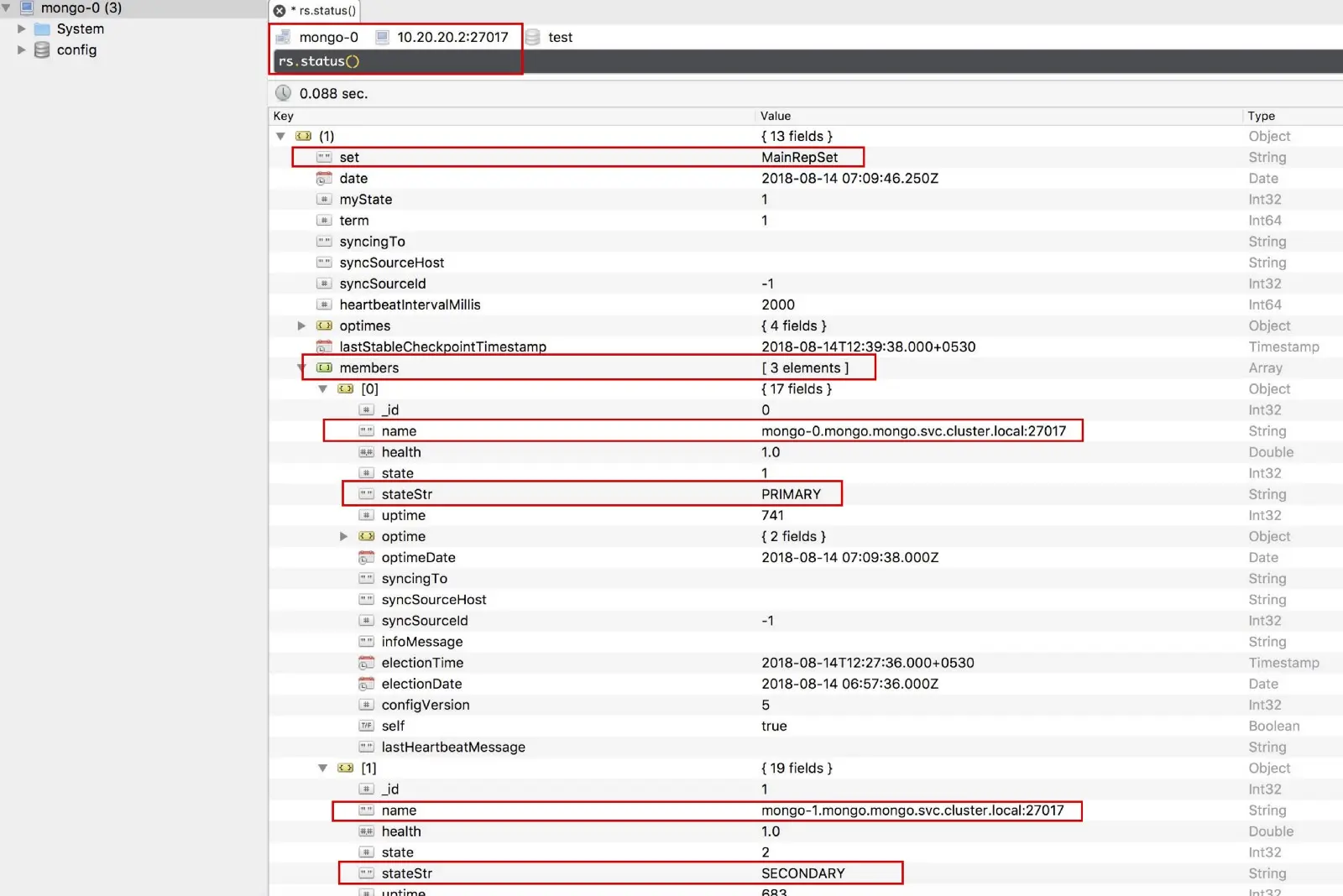Image resolution: width=1343 pixels, height=896 pixels.
Task: Select the config tree item
Action: (76, 49)
